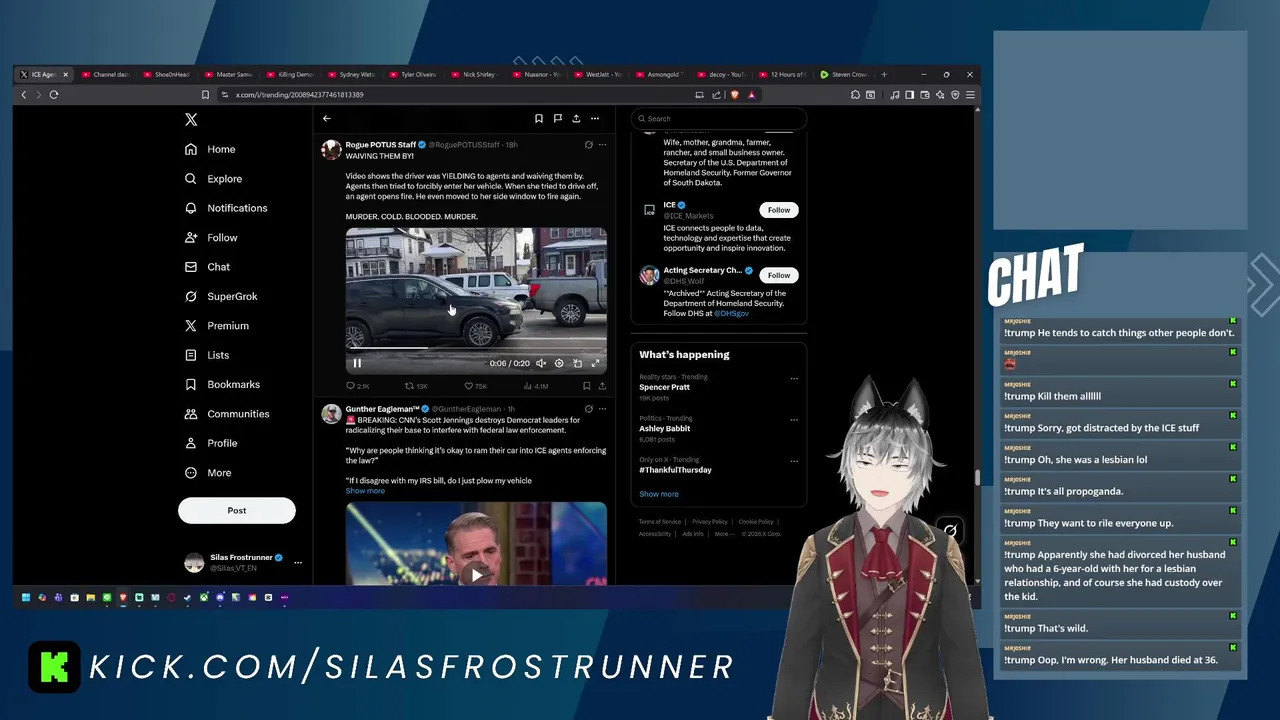Repost the post with 13K reposts
The width and height of the screenshot is (1280, 720).
pos(416,386)
